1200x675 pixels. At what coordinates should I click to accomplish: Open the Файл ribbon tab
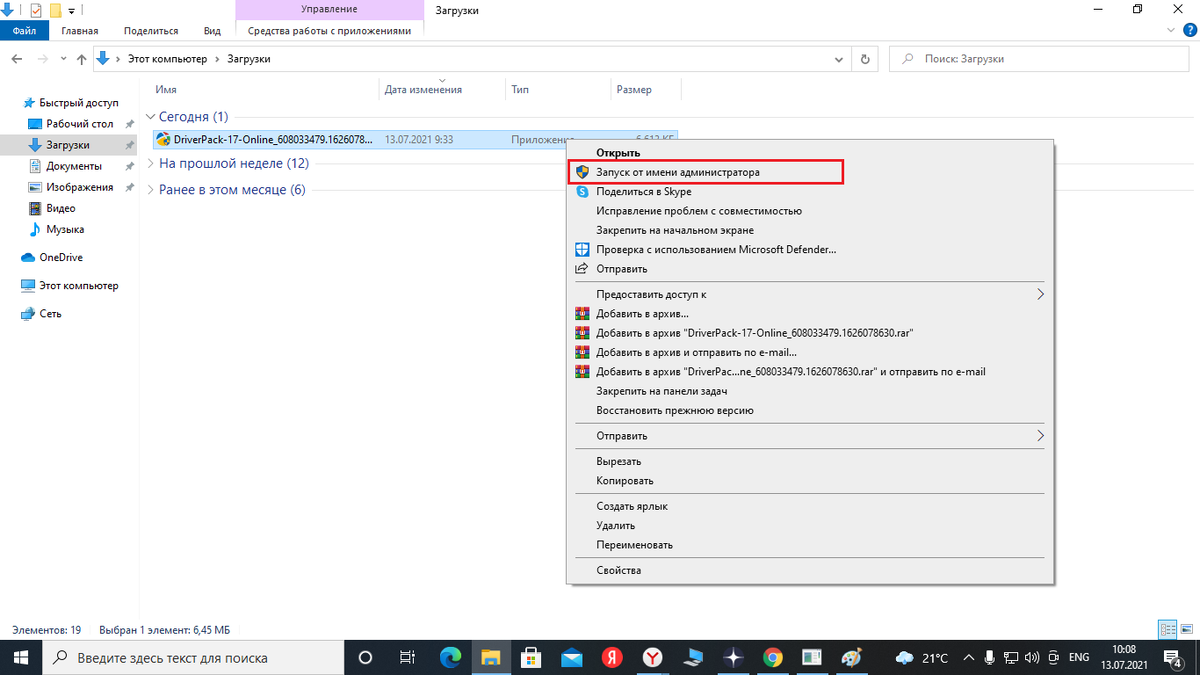pyautogui.click(x=24, y=31)
